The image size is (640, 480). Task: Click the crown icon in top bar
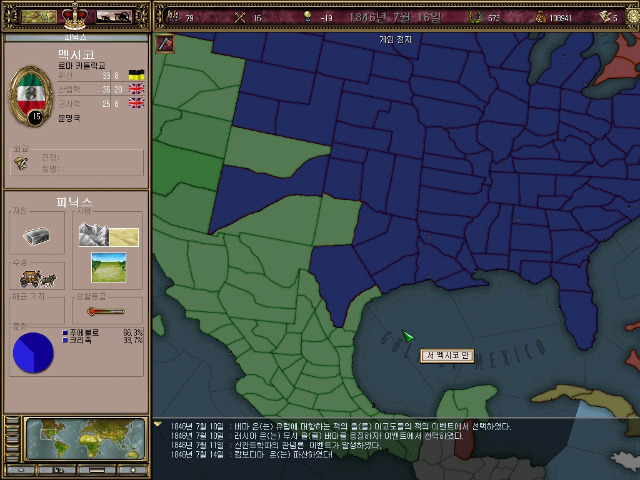pos(75,16)
